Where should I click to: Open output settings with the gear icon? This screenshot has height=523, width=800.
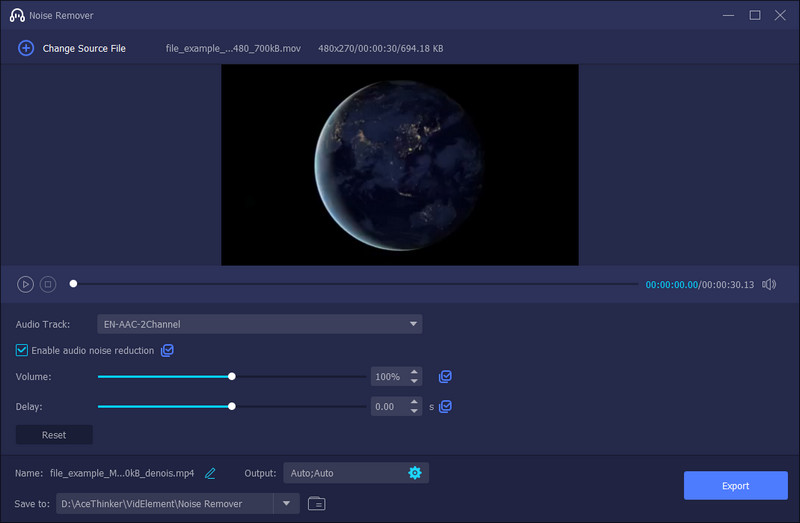pos(415,473)
